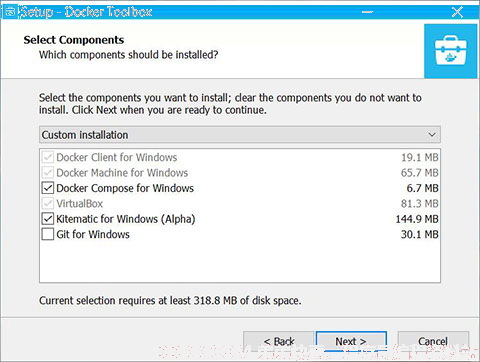Click the 19.1 MB size value
Image resolution: width=480 pixels, height=362 pixels.
(x=420, y=157)
